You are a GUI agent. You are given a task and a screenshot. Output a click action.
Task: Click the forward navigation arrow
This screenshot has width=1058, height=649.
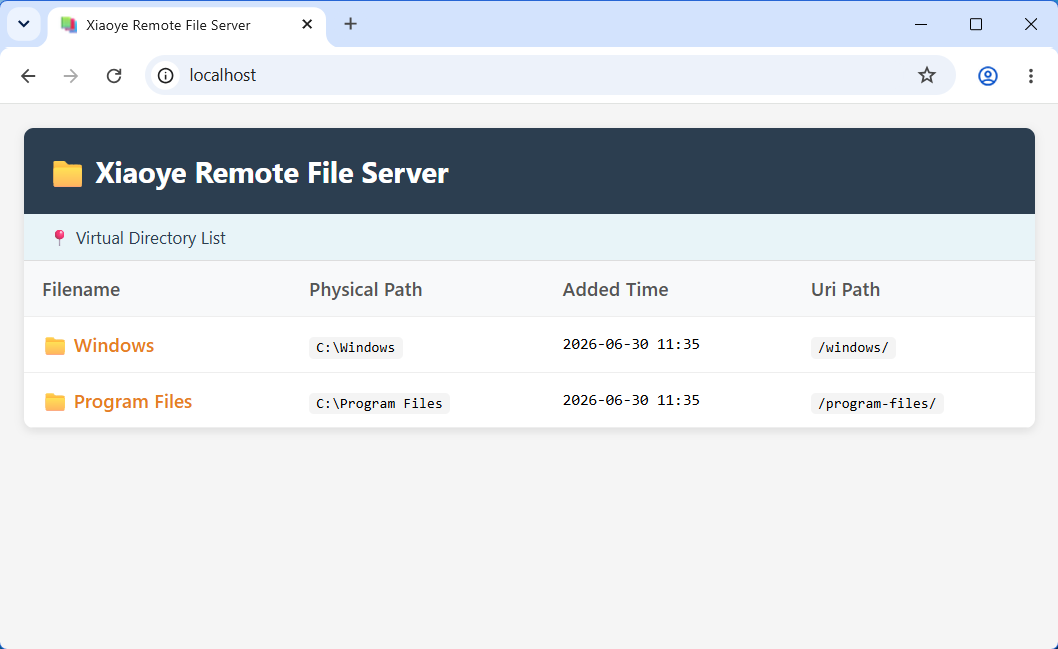(71, 76)
